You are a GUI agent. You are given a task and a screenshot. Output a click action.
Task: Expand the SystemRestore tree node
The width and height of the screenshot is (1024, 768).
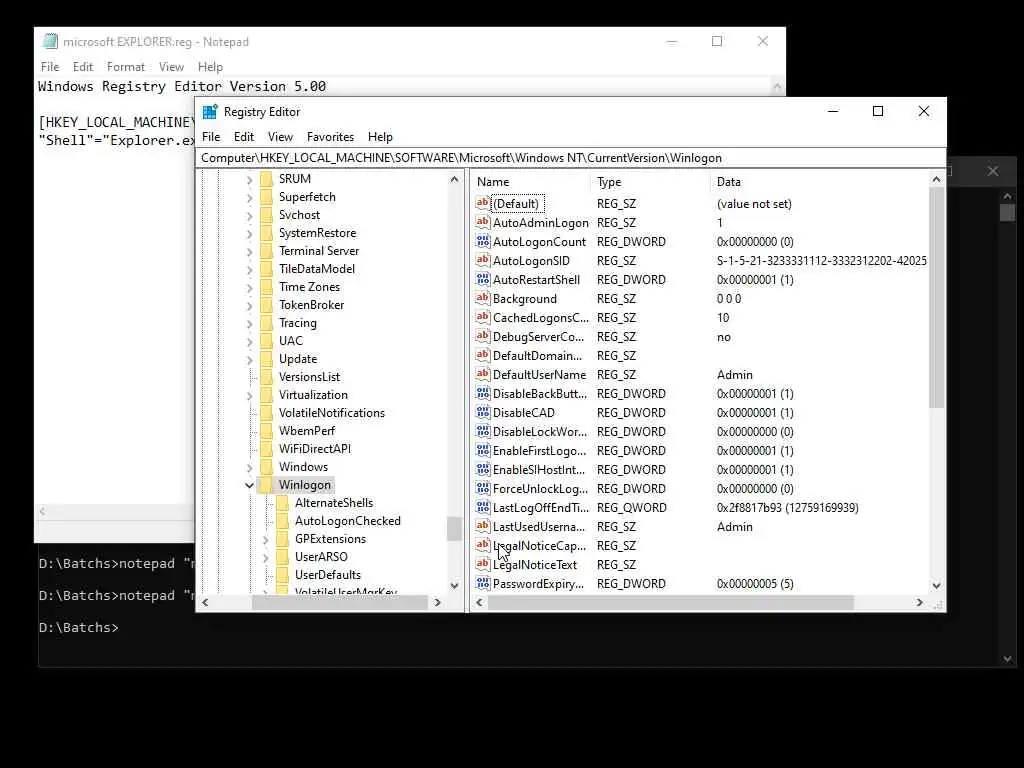(249, 233)
